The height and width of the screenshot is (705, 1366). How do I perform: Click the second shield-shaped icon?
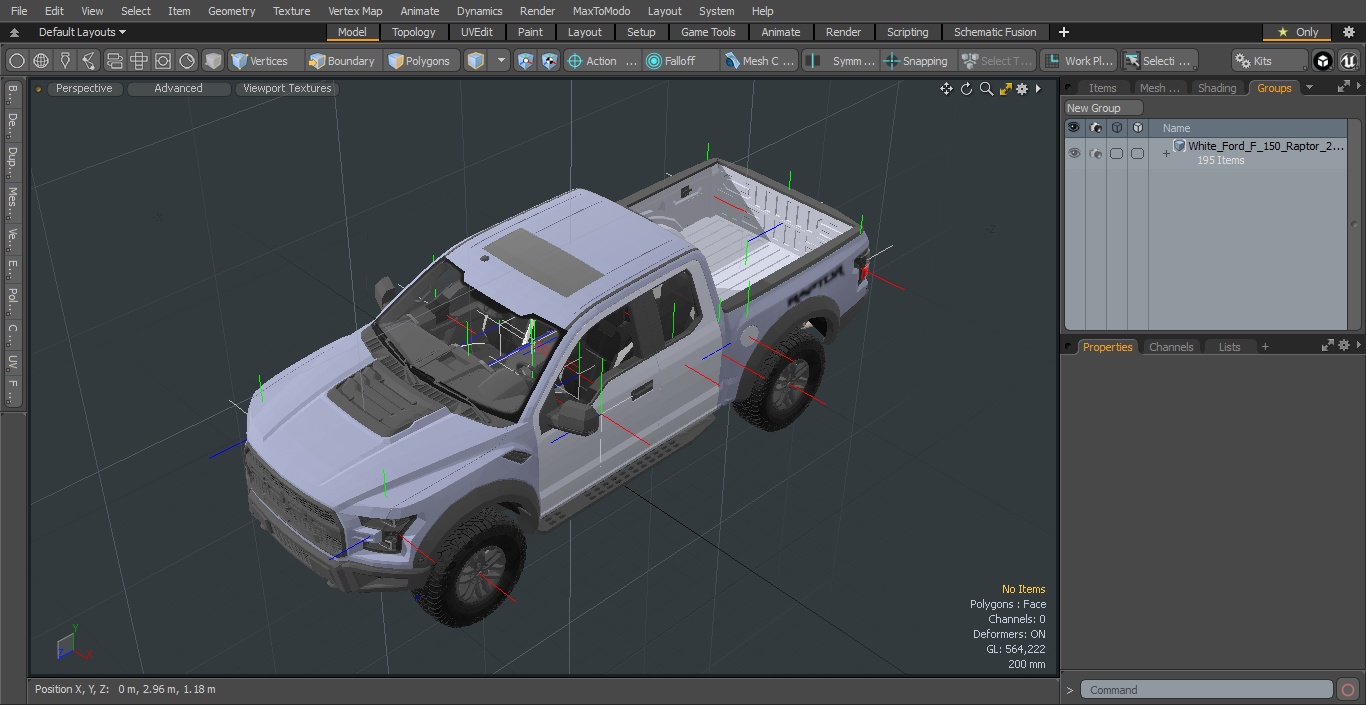549,61
